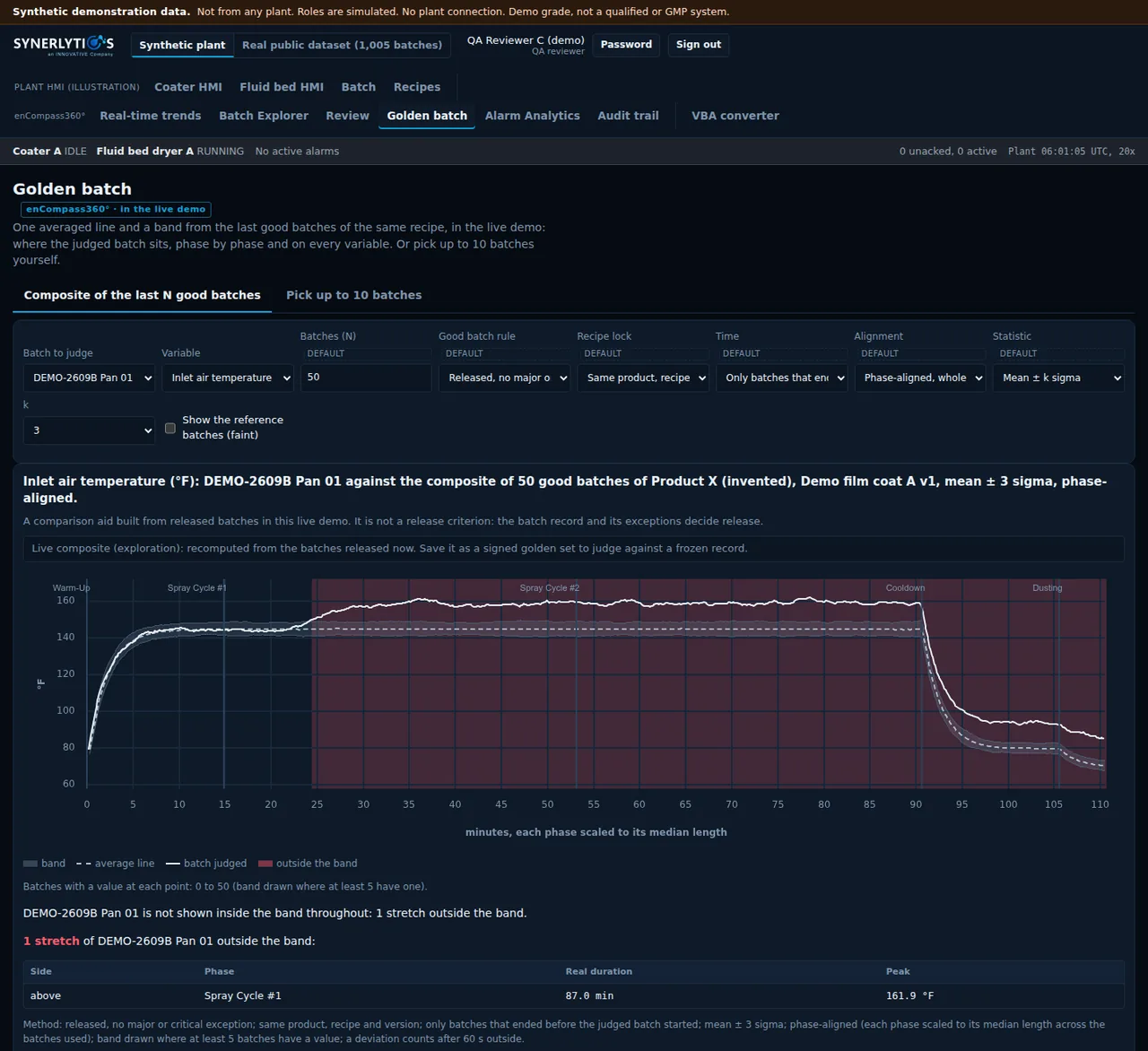Image resolution: width=1148 pixels, height=1051 pixels.
Task: Click the QA Reviewer C (demo) user label
Action: pos(526,40)
